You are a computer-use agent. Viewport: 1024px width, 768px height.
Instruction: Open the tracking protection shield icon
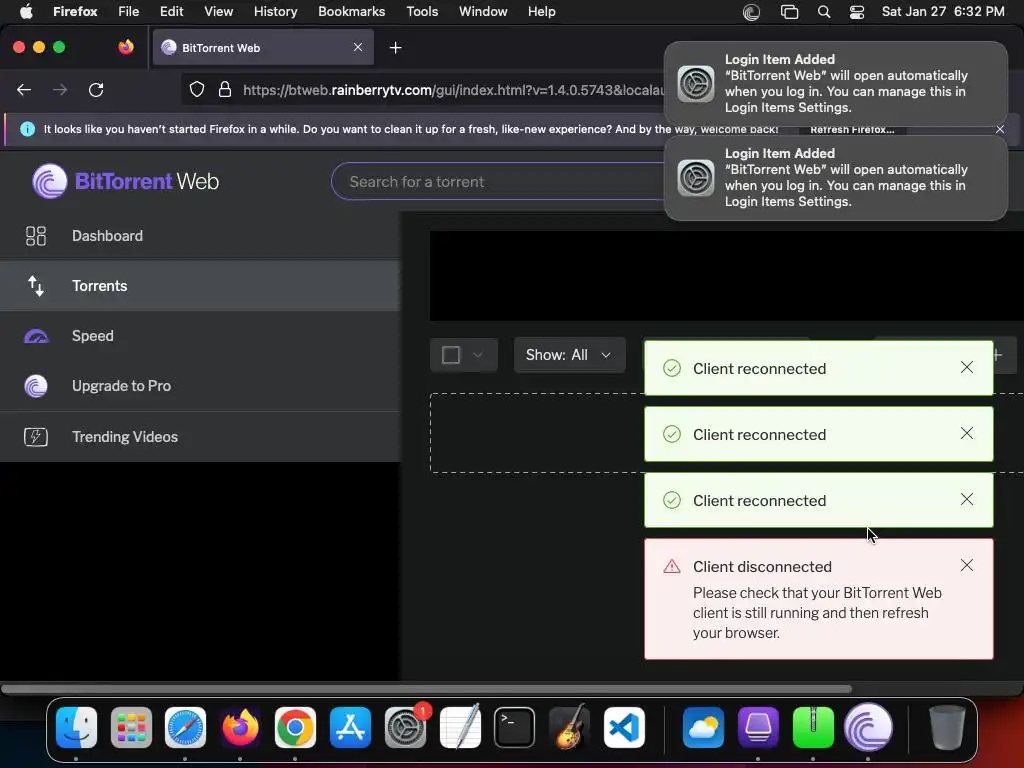tap(197, 89)
